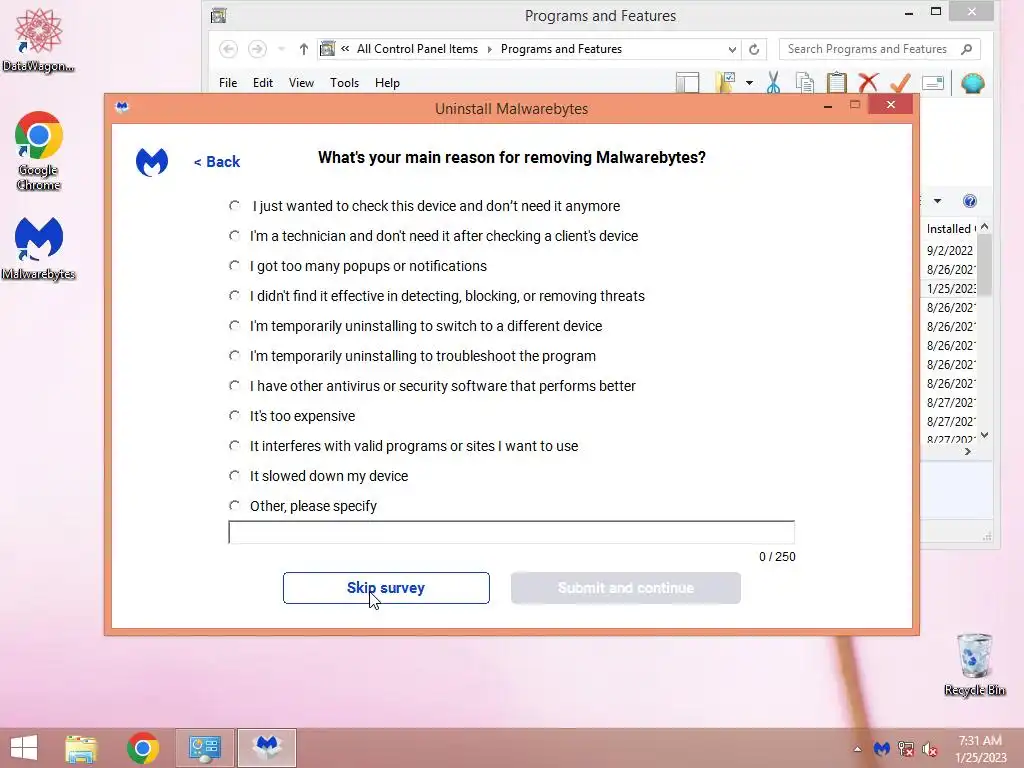Viewport: 1024px width, 768px height.
Task: Show hidden system tray icons
Action: click(x=857, y=749)
